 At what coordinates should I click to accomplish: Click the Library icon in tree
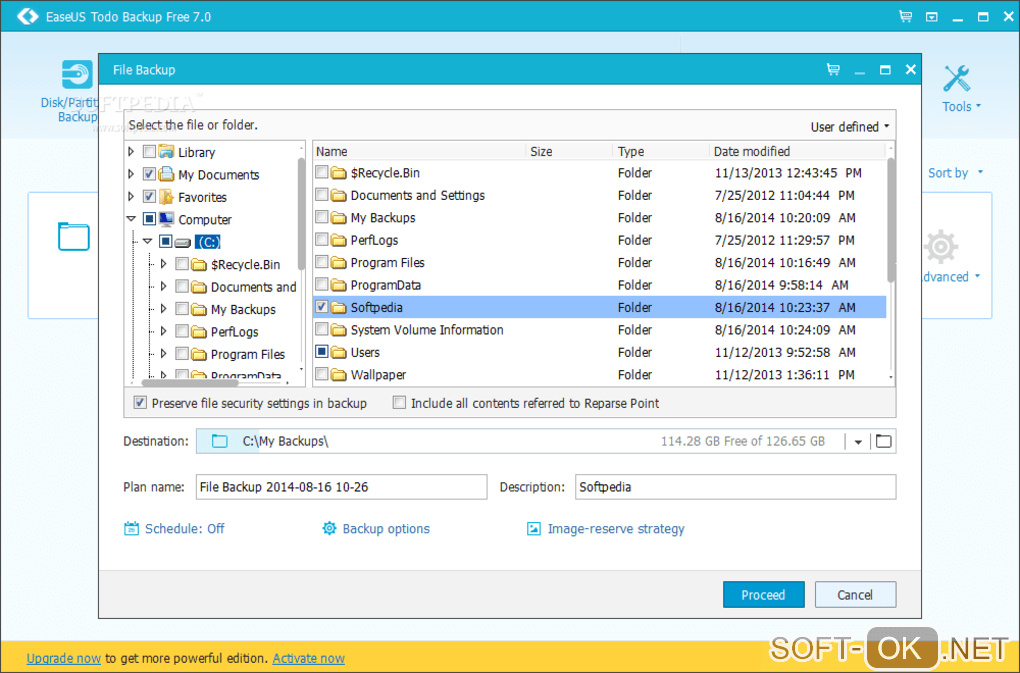tap(167, 152)
